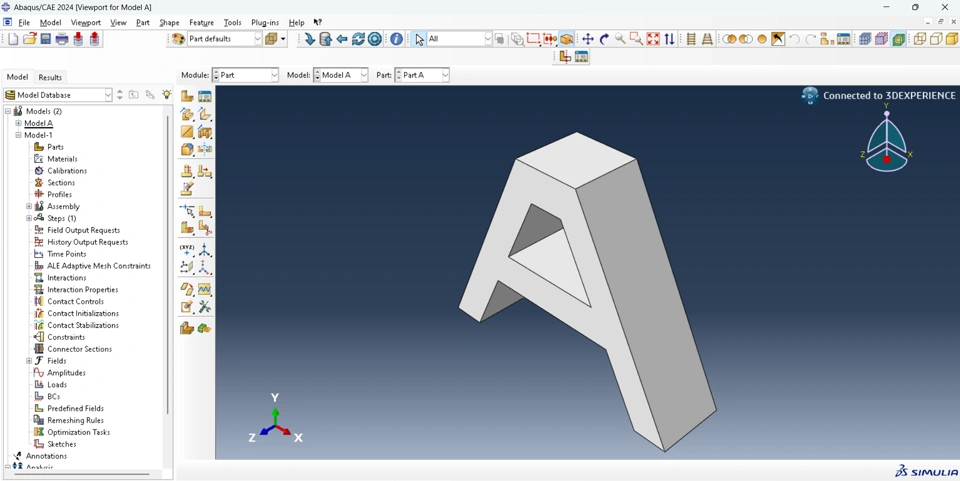Open the Plug-ins menu

[x=265, y=23]
